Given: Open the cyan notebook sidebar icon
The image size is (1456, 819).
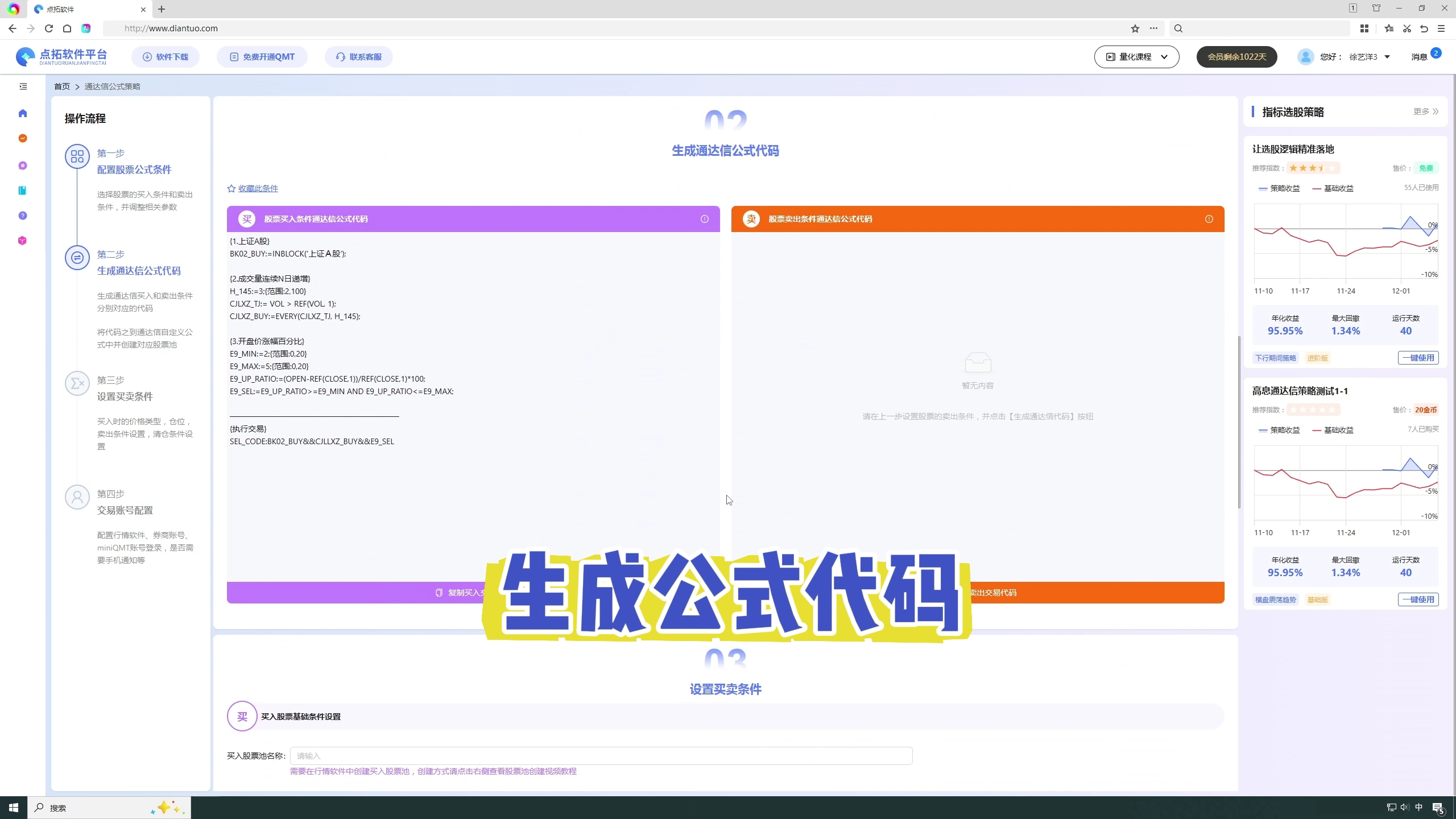Looking at the screenshot, I should click(23, 190).
